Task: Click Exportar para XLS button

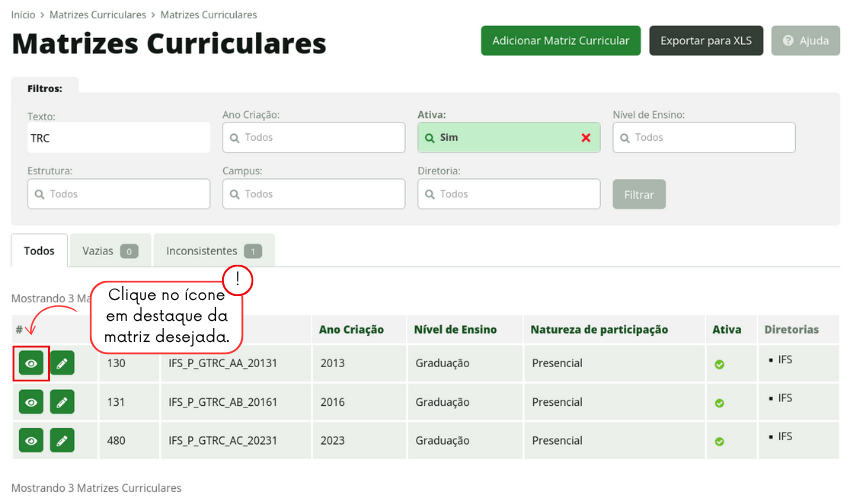Action: click(x=706, y=41)
